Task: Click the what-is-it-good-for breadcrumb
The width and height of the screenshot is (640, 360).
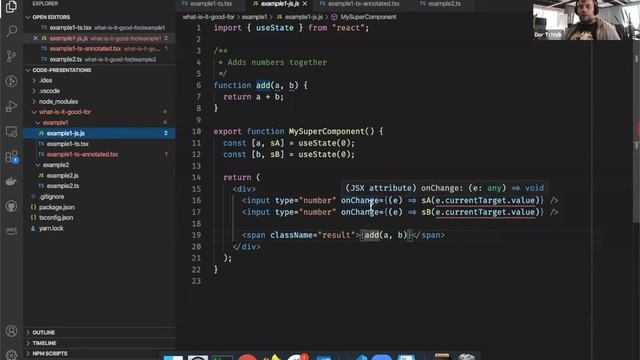Action: click(x=208, y=17)
